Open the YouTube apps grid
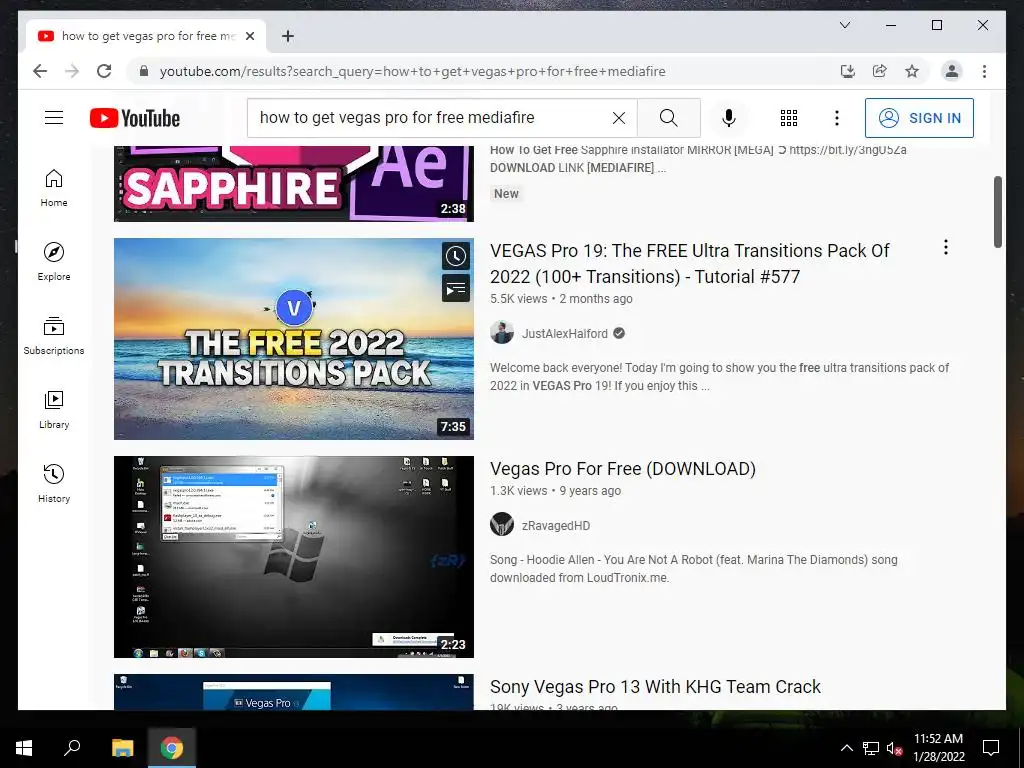The height and width of the screenshot is (768, 1024). [789, 118]
